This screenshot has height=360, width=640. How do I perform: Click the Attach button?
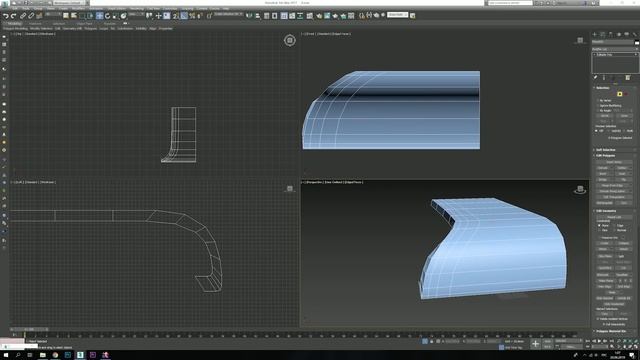point(603,249)
